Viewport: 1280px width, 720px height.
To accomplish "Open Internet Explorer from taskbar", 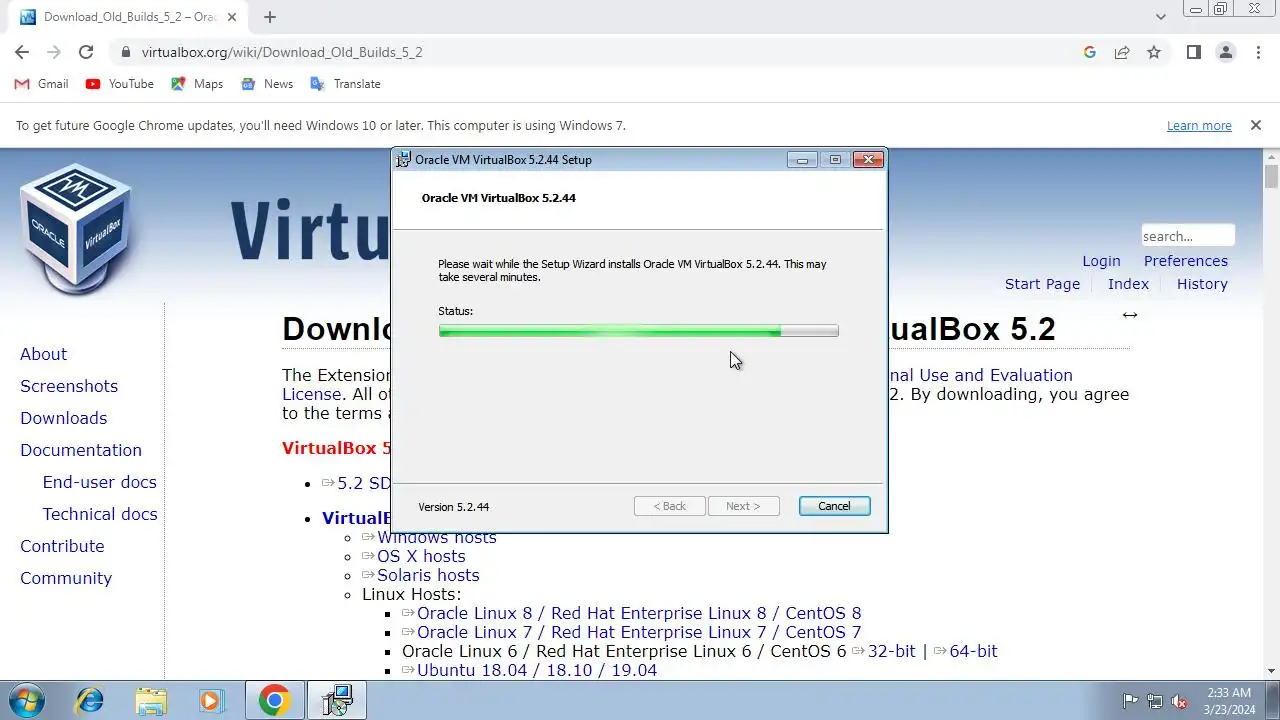I will [89, 700].
